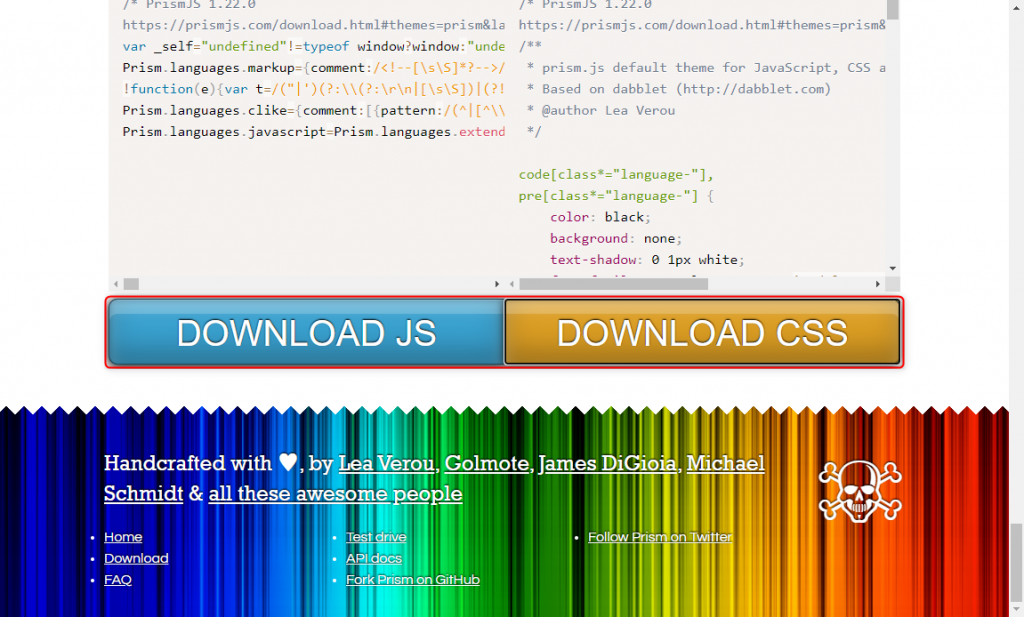
Task: Open the James DiGioia link
Action: tap(609, 463)
